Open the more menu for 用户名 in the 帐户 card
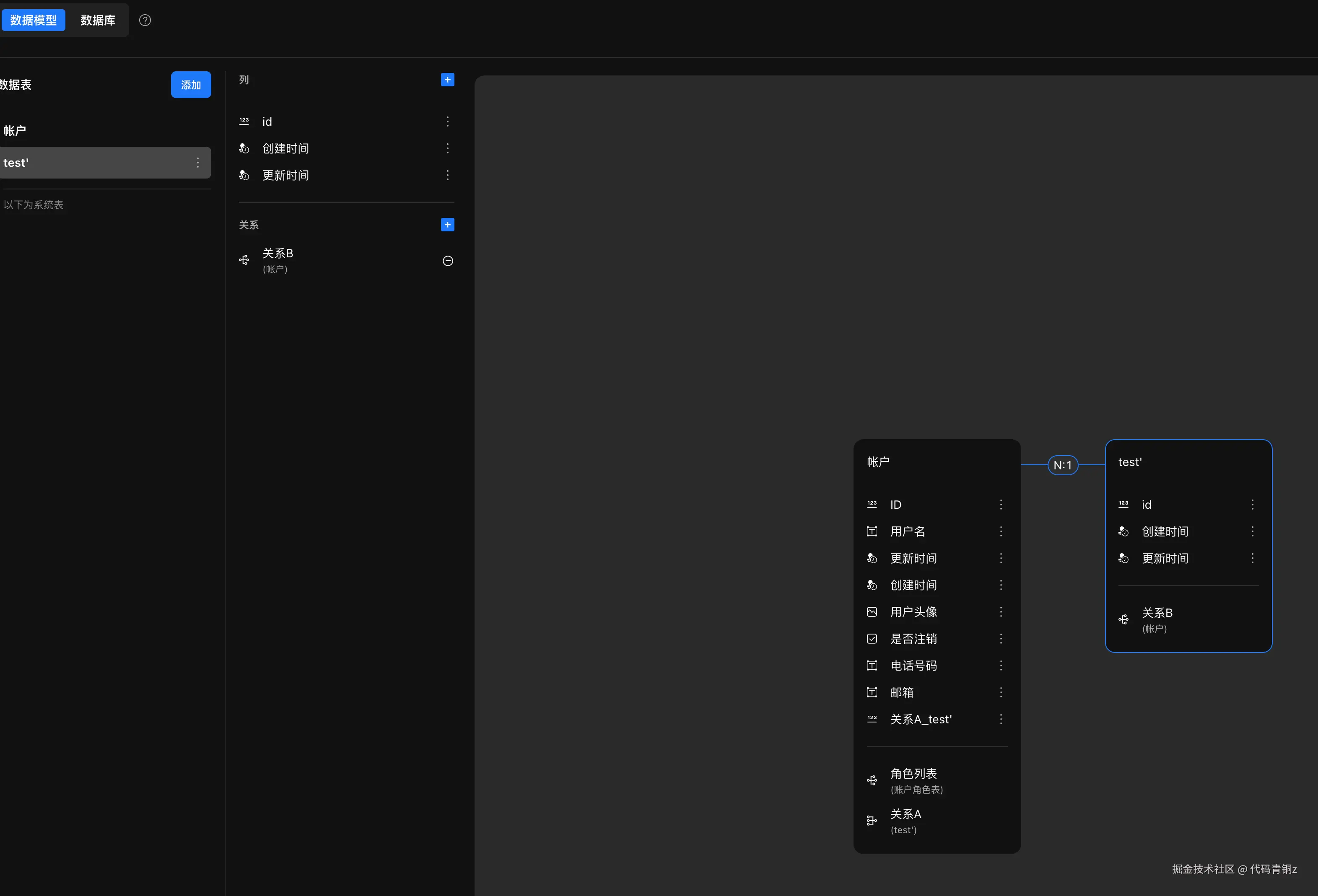 coord(1001,531)
